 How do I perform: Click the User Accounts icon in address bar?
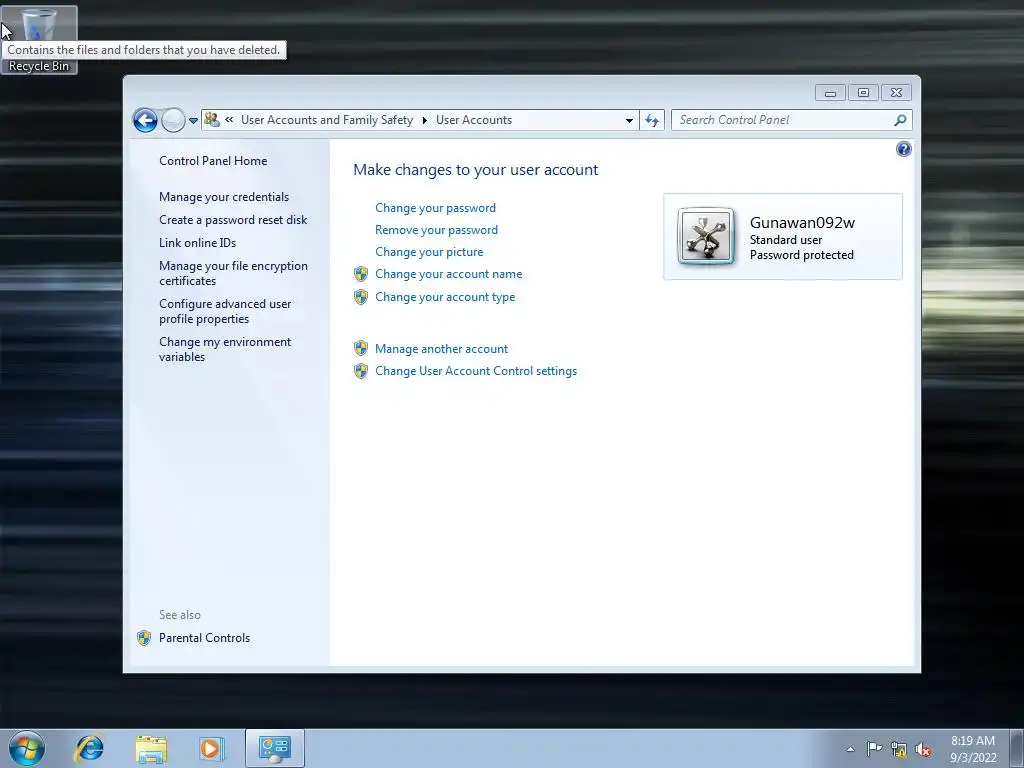pyautogui.click(x=212, y=120)
